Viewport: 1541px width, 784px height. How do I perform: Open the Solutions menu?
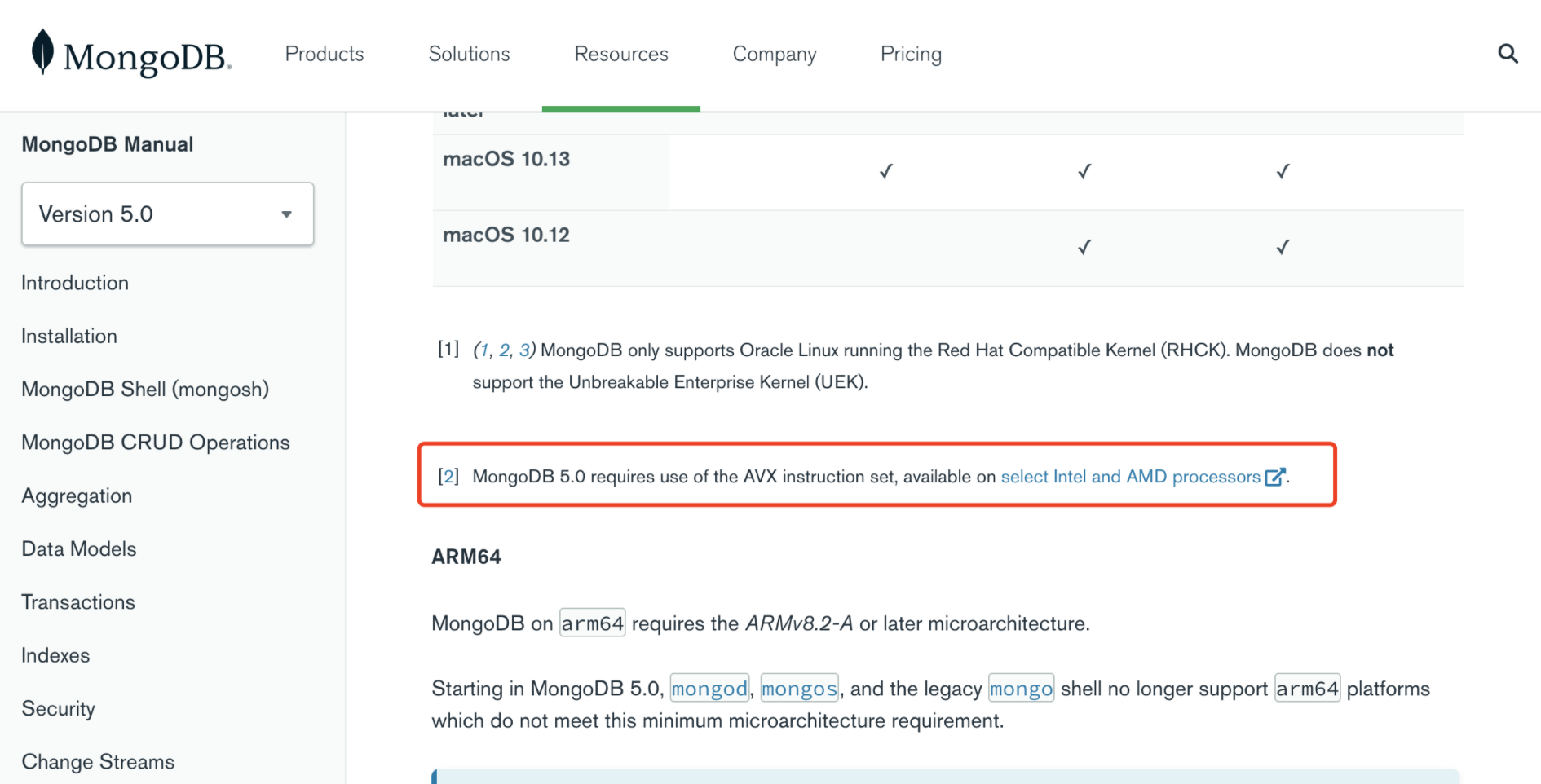pos(469,54)
